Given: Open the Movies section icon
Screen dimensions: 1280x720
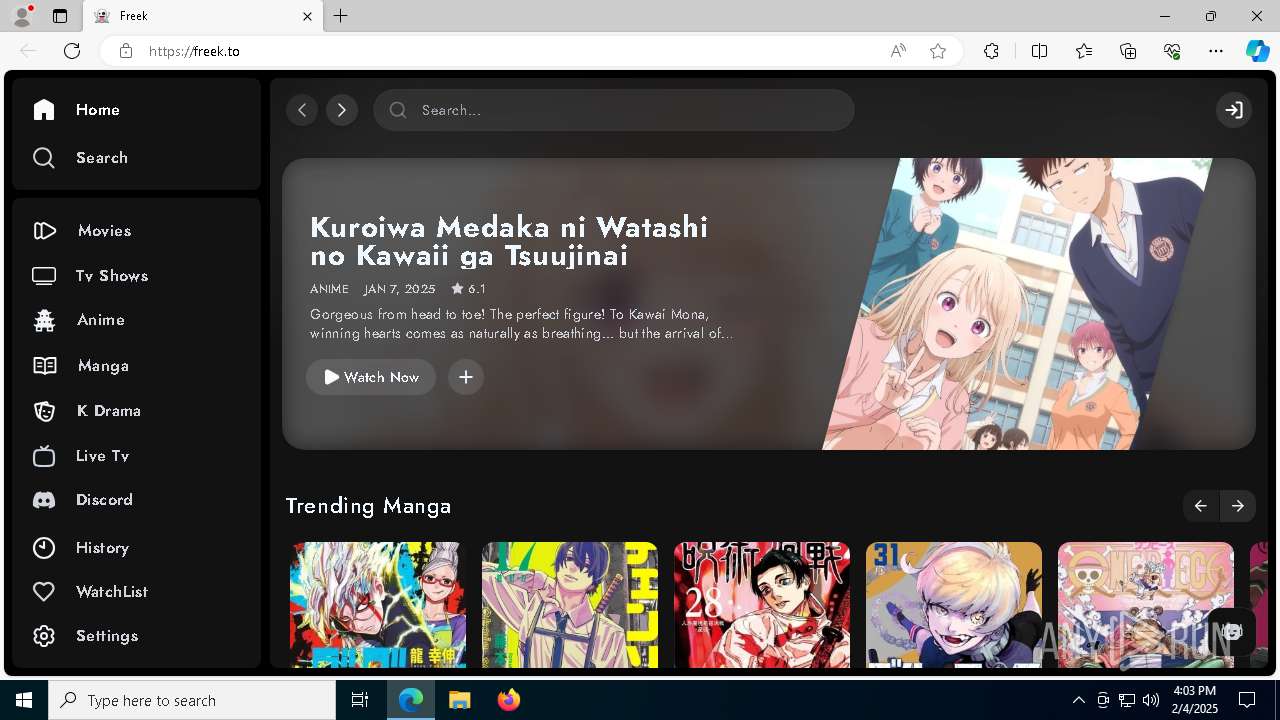Looking at the screenshot, I should point(44,231).
